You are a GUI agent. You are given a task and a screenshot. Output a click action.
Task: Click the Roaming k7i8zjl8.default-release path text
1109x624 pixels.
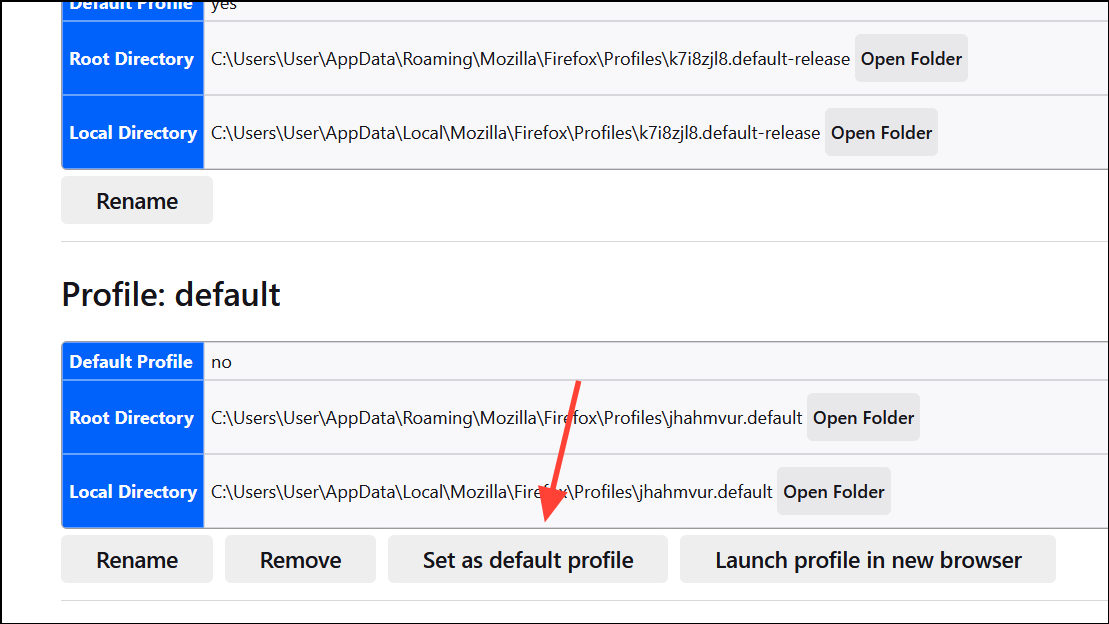530,59
